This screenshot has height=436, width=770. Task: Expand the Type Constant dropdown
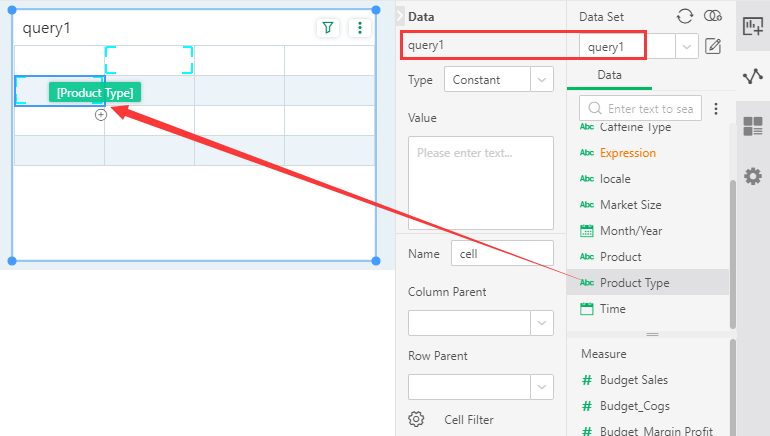[x=541, y=79]
